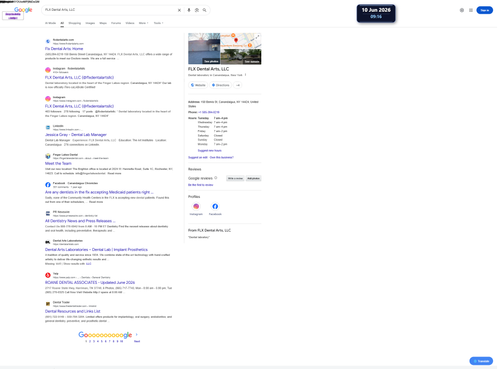The image size is (500, 369).
Task: Open the 'Meet the Team' result
Action: (x=58, y=163)
